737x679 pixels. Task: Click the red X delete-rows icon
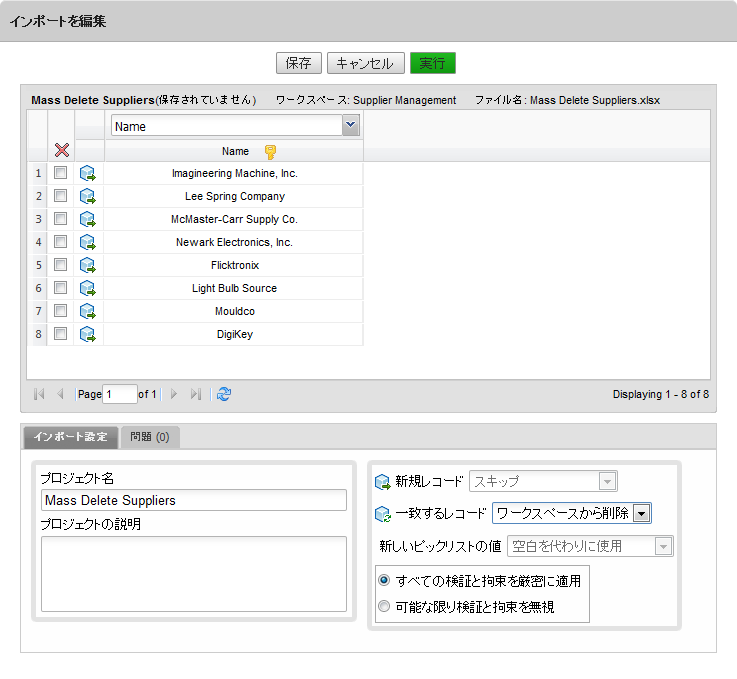click(x=62, y=150)
